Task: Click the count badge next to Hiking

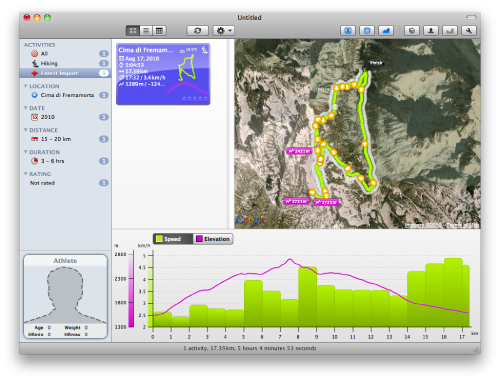Action: click(x=104, y=63)
